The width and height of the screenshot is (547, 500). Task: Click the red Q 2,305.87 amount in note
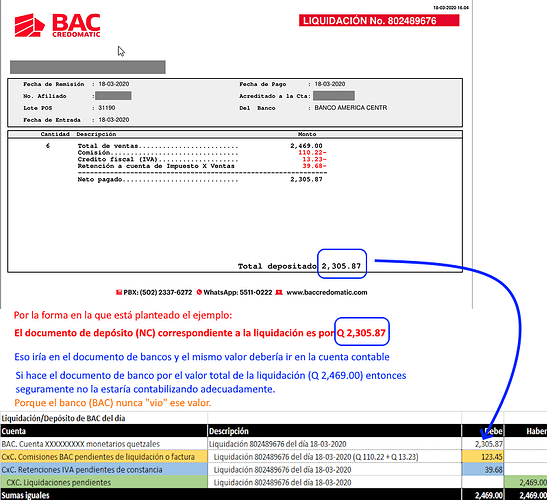coord(361,333)
